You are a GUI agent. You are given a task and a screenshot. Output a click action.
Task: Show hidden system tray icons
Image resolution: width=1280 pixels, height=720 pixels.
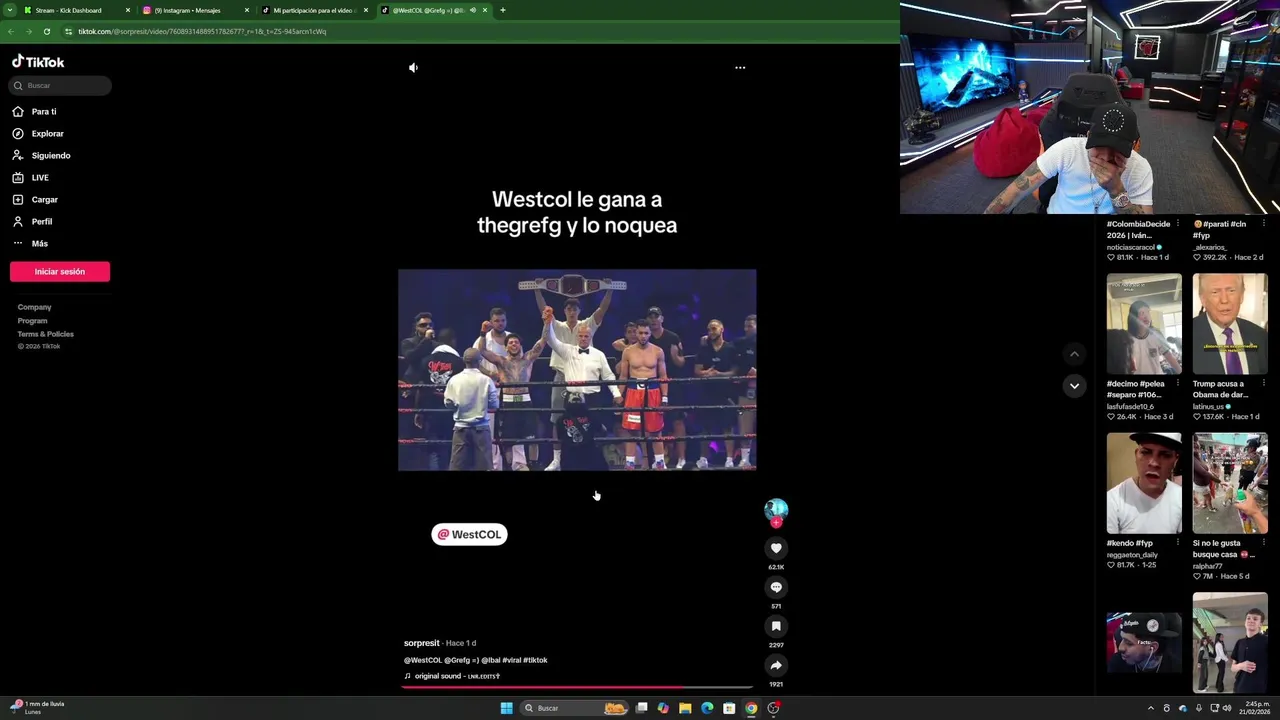(x=1150, y=708)
